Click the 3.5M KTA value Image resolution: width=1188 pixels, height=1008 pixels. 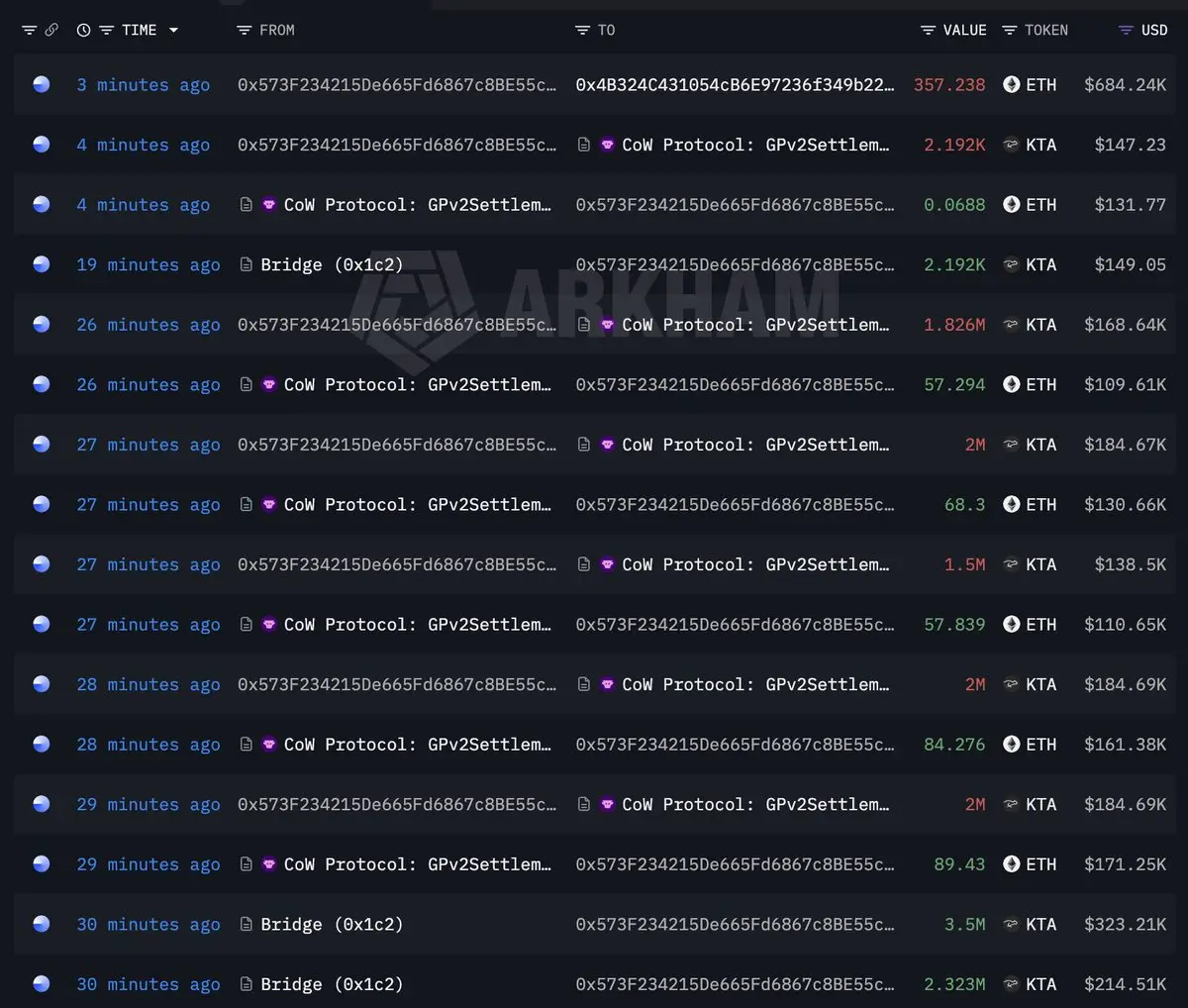964,925
